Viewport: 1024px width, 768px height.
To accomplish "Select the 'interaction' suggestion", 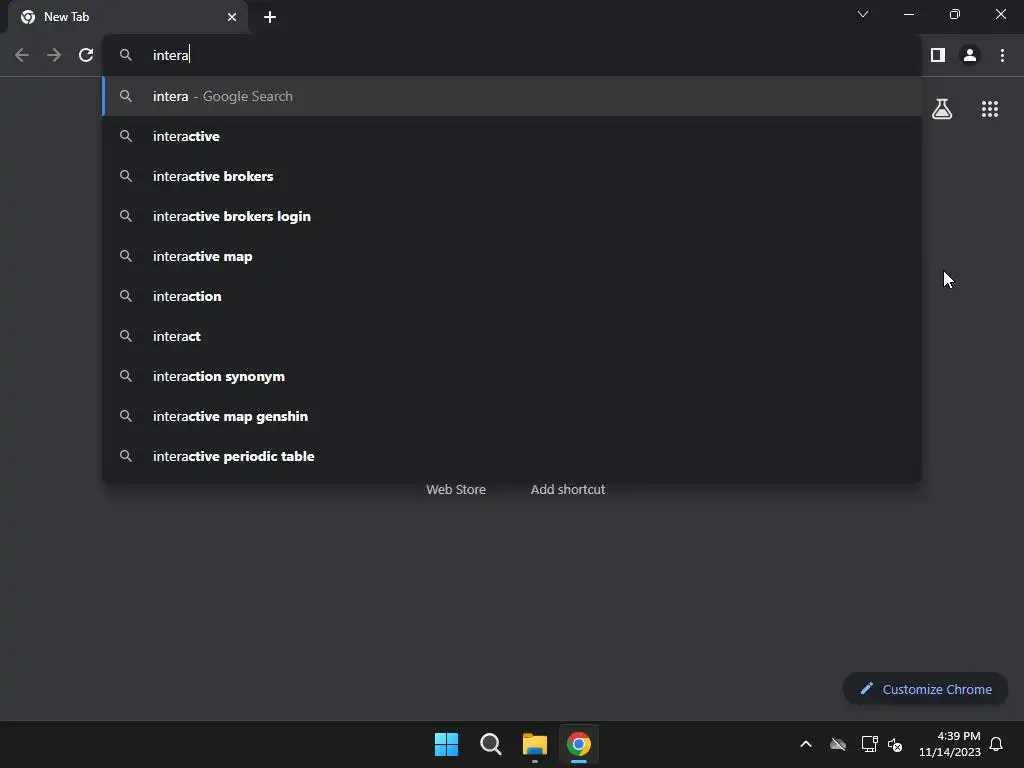I will [x=512, y=296].
